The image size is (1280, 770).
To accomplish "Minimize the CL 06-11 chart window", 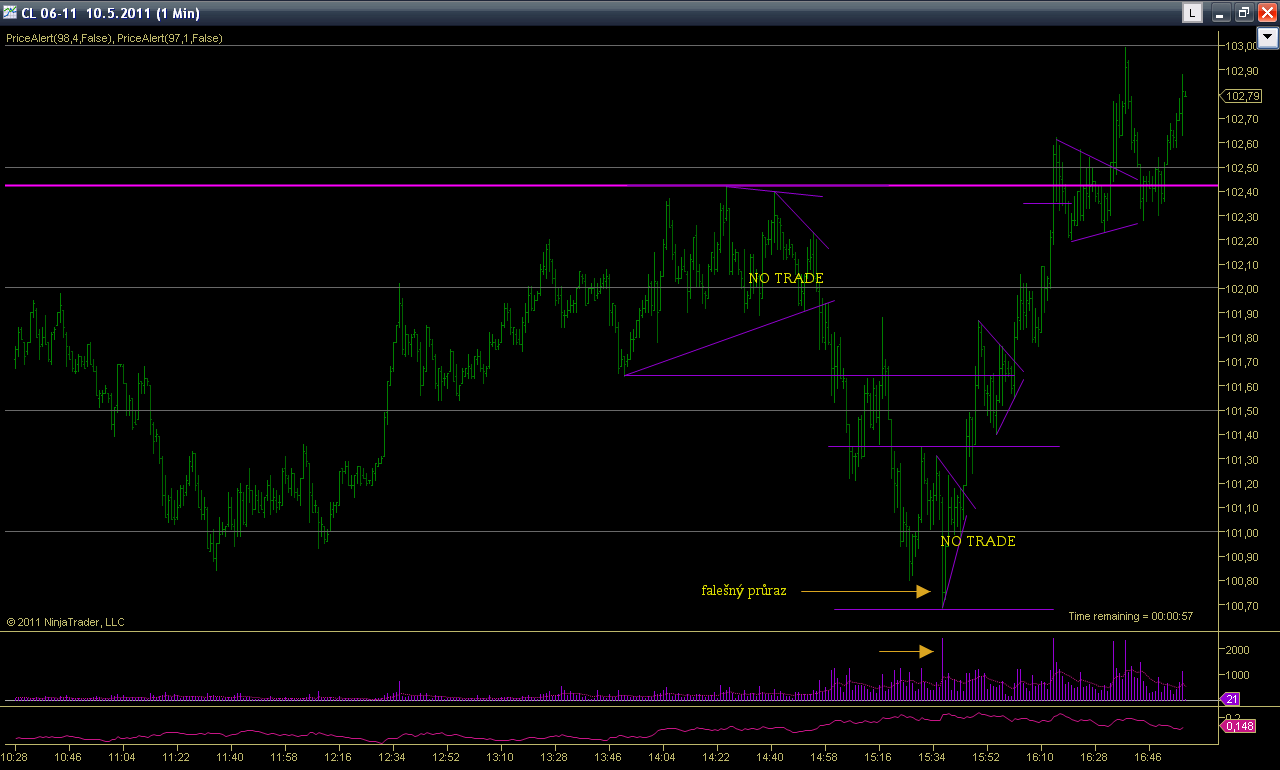I will (1220, 13).
